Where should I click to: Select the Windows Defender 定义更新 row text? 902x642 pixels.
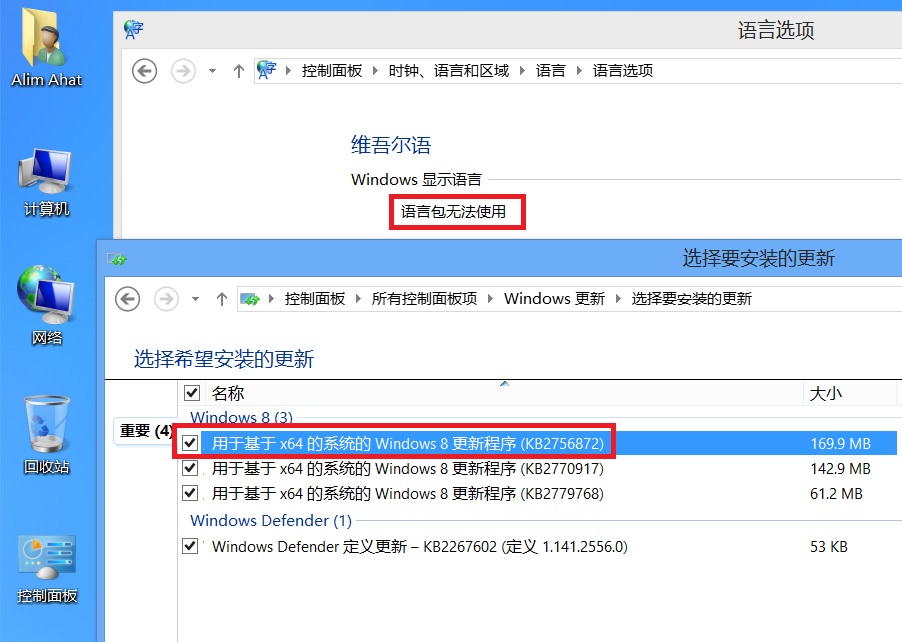tap(419, 547)
